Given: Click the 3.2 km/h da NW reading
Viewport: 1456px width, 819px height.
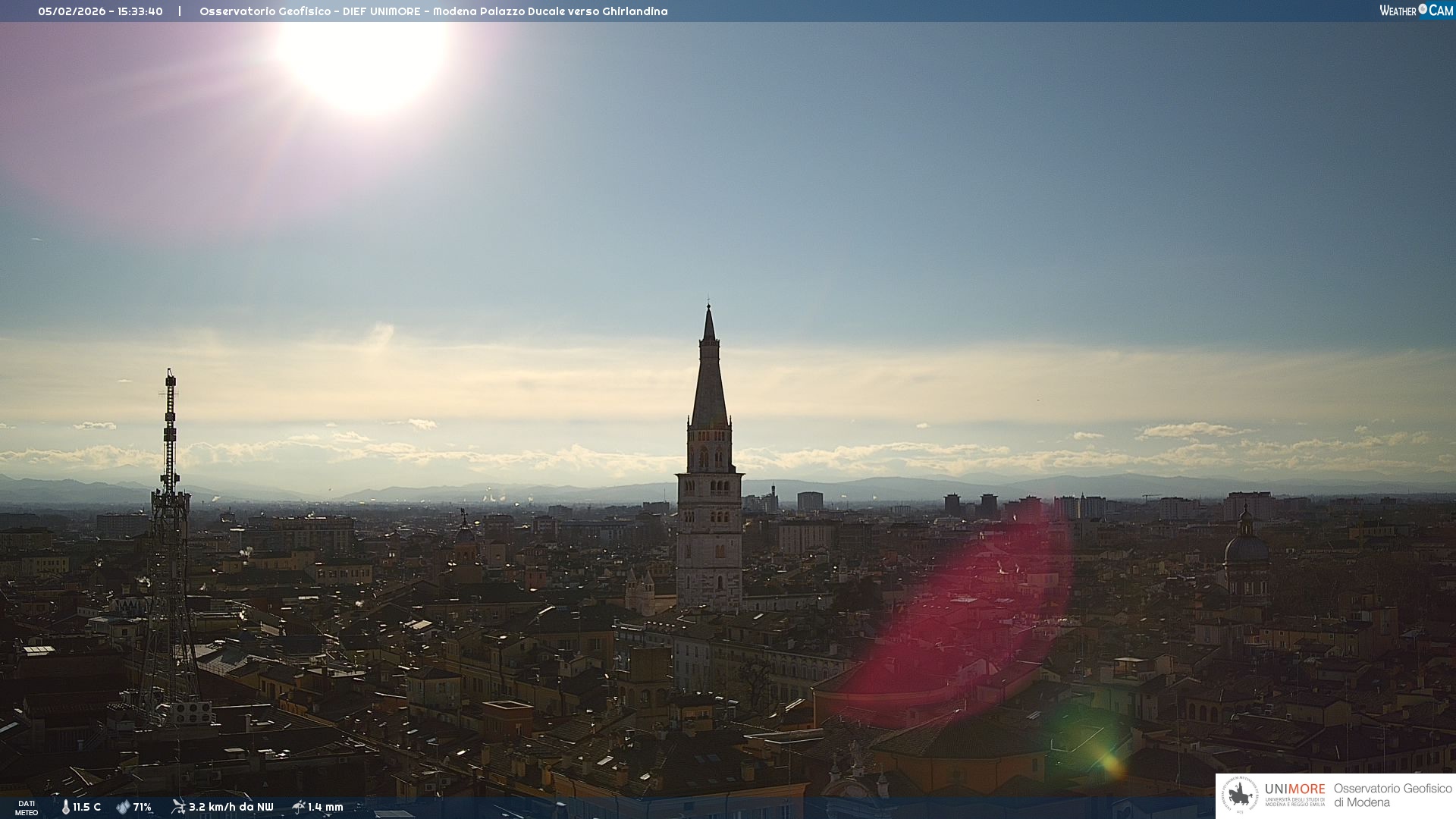Looking at the screenshot, I should (231, 808).
